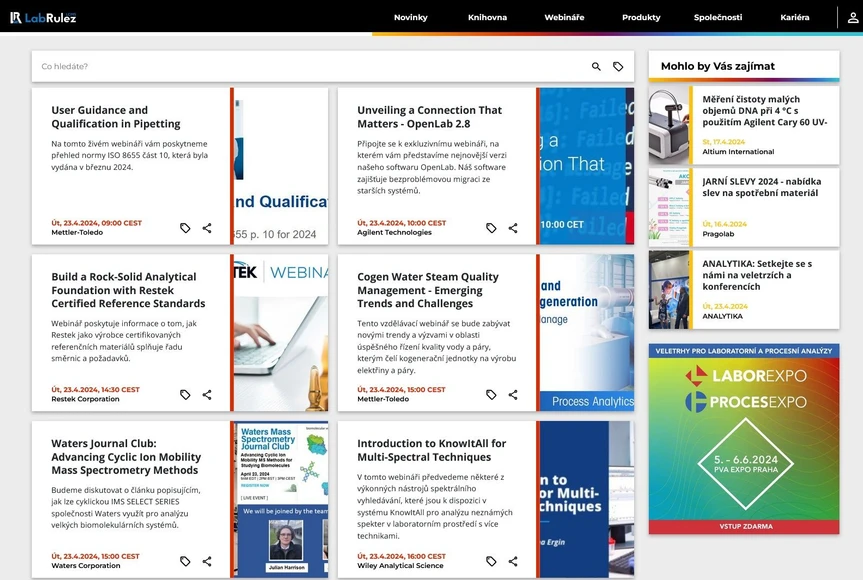
Task: Open the Produkty menu item
Action: pos(640,17)
